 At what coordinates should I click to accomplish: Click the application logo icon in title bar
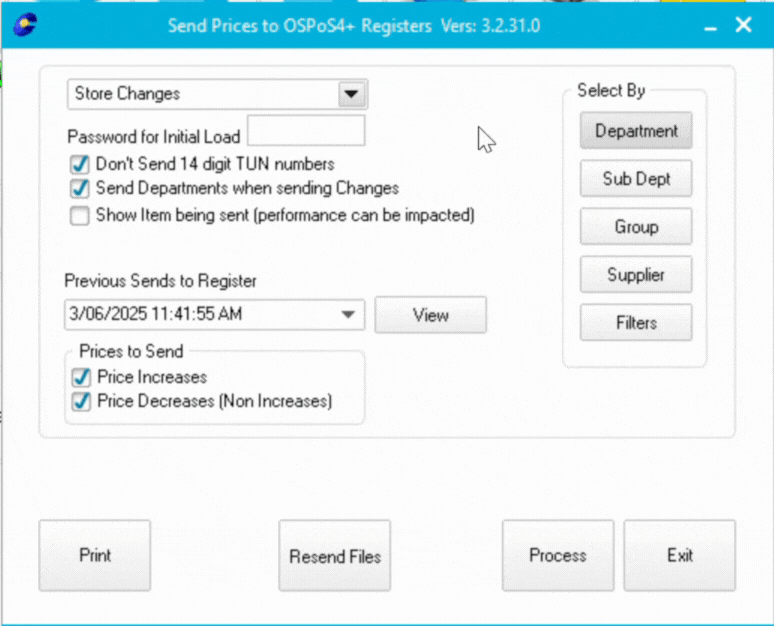(x=25, y=25)
